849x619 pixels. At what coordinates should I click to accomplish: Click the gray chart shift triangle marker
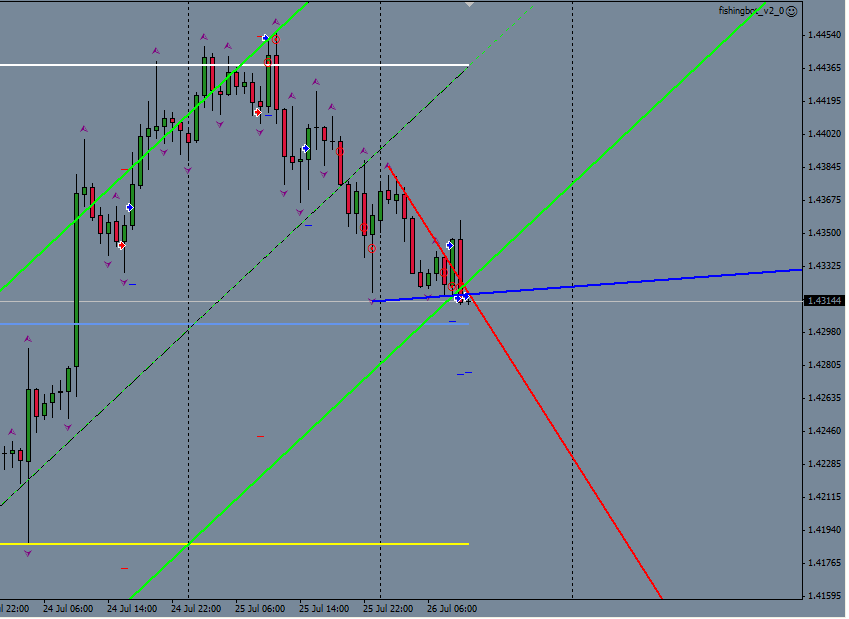[469, 4]
